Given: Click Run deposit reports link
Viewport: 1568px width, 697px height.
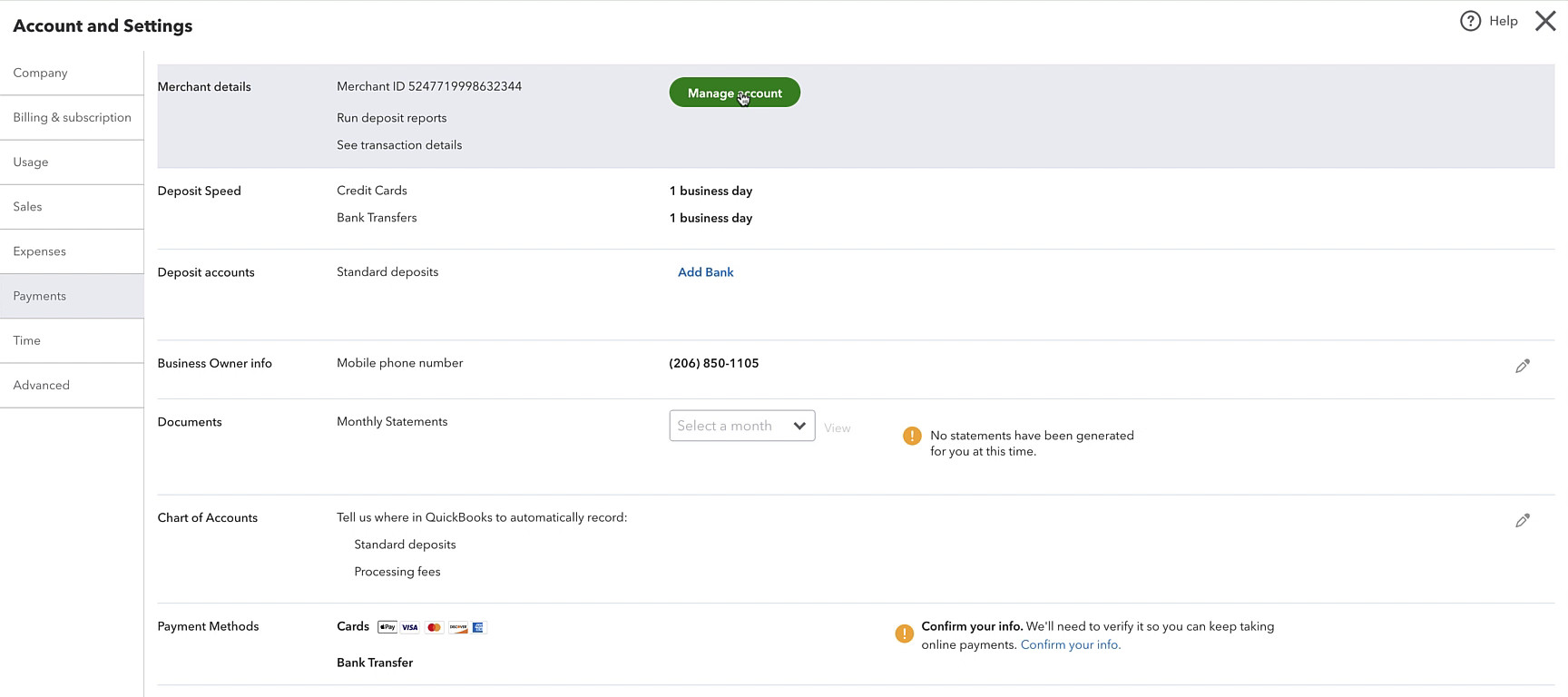Looking at the screenshot, I should pos(391,118).
